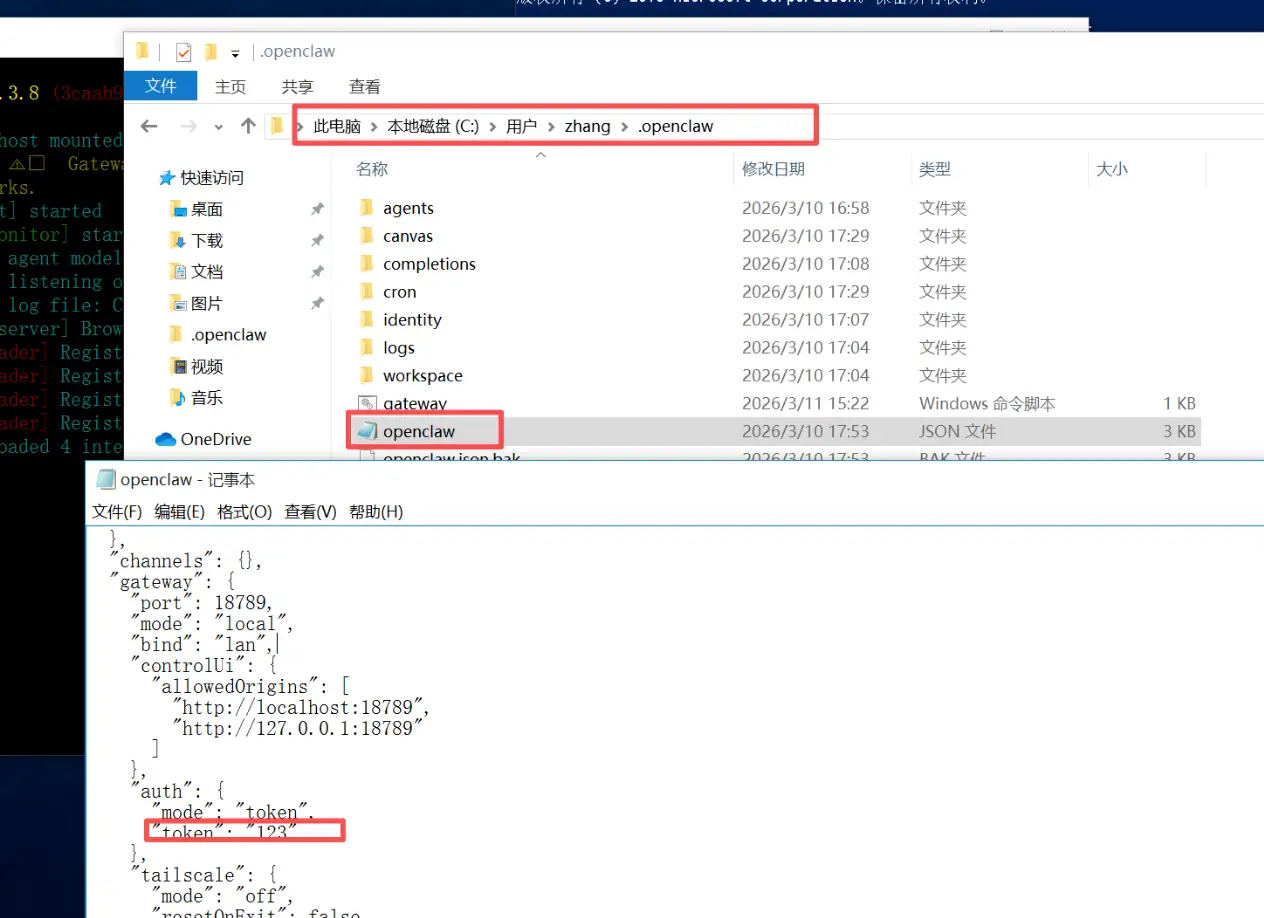Click the "port": 18789 line in Notepad
Screen dimensions: 1264x918
pos(201,603)
